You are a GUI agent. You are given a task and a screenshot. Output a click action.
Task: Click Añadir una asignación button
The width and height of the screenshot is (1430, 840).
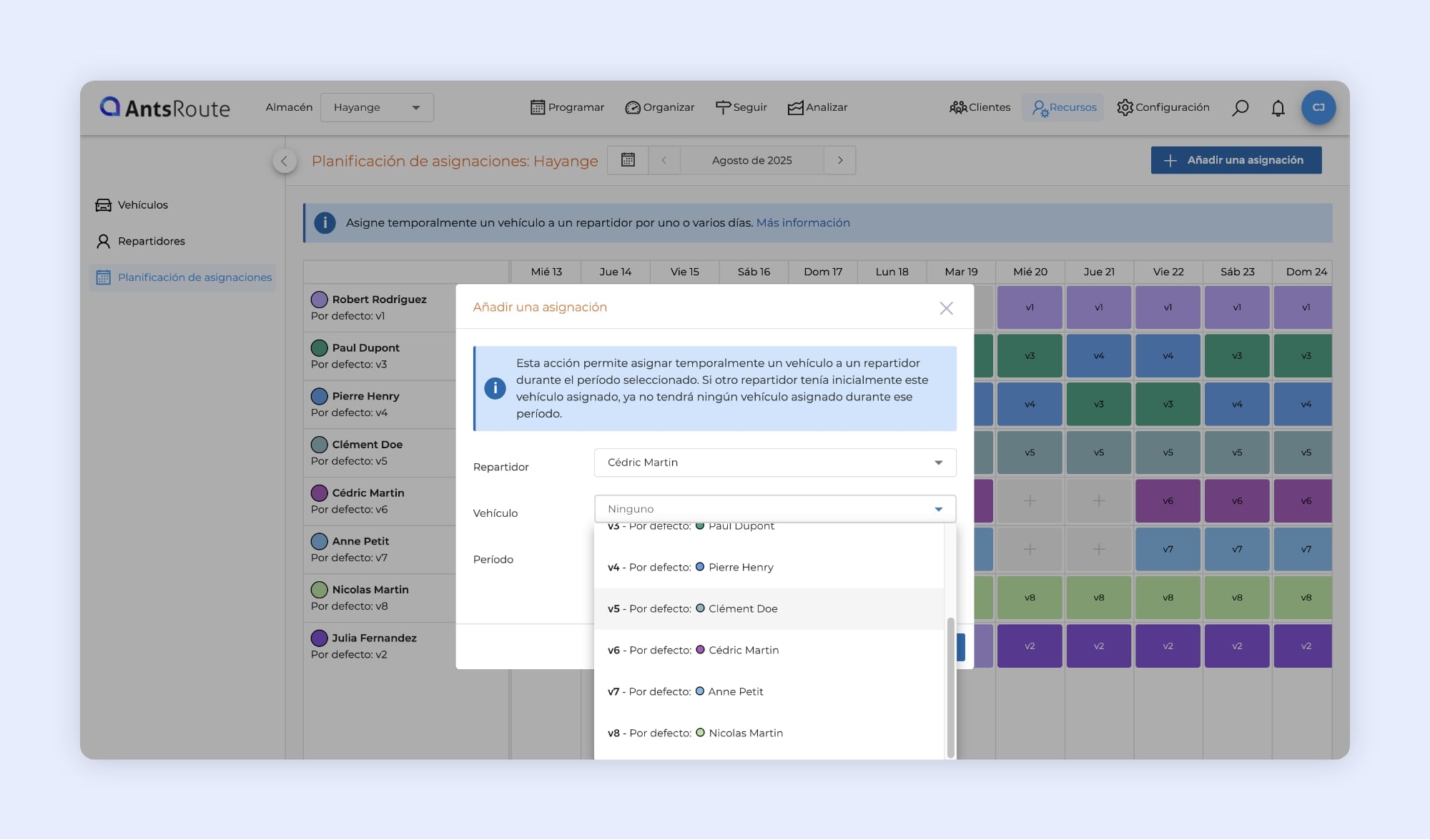point(1236,160)
